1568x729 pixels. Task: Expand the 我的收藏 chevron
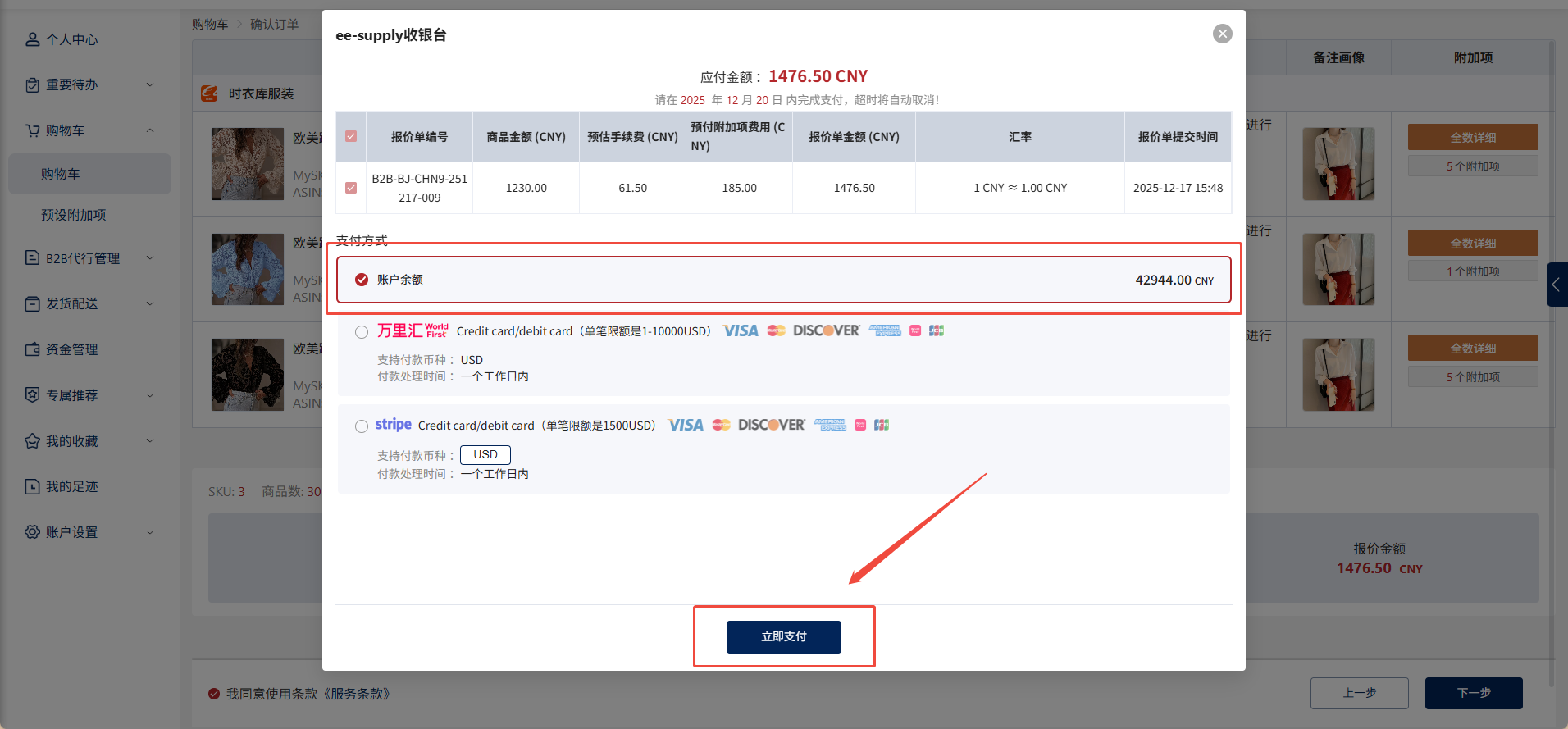coord(150,440)
